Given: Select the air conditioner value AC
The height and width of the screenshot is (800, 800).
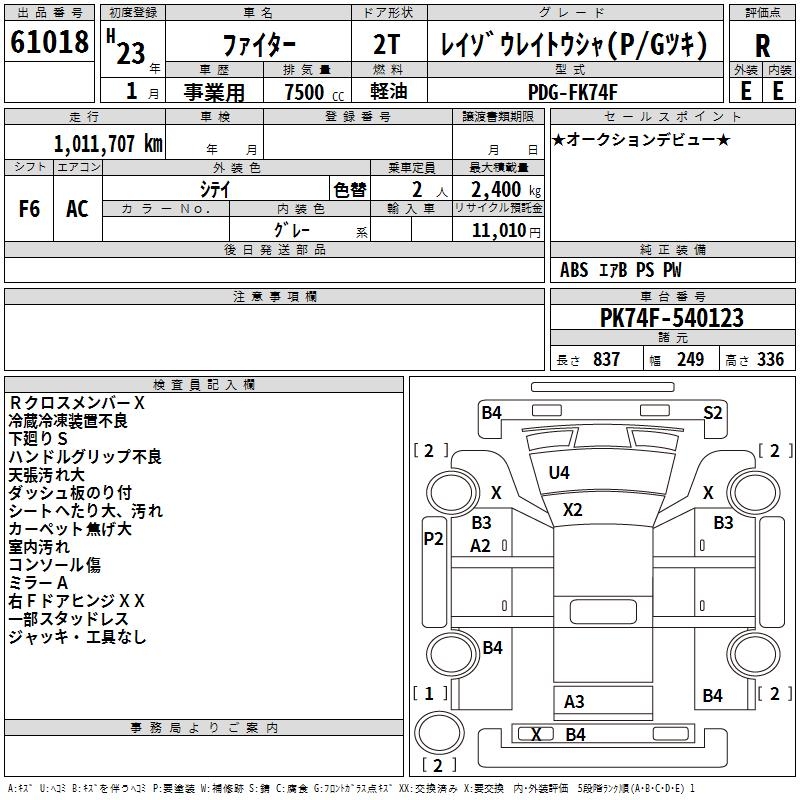Looking at the screenshot, I should pyautogui.click(x=78, y=209).
